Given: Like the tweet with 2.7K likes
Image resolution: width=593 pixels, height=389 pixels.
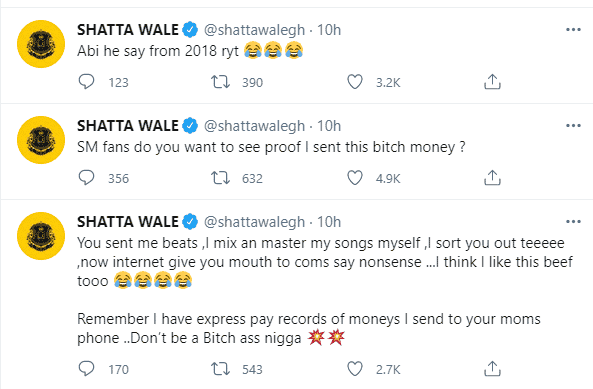Looking at the screenshot, I should (x=355, y=369).
